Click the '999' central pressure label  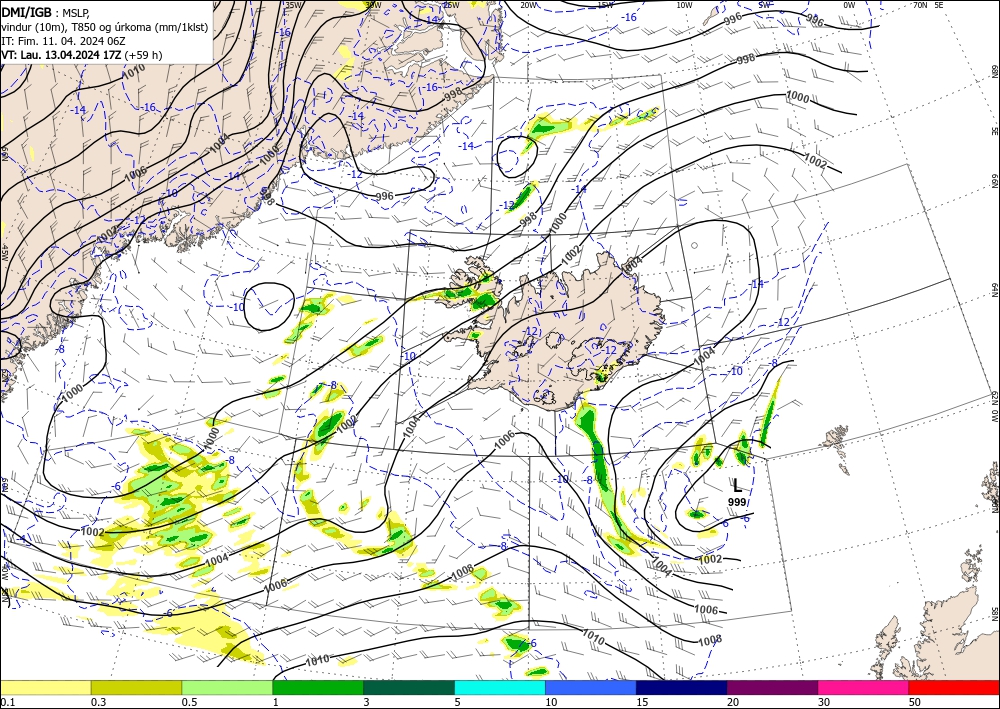click(x=737, y=502)
